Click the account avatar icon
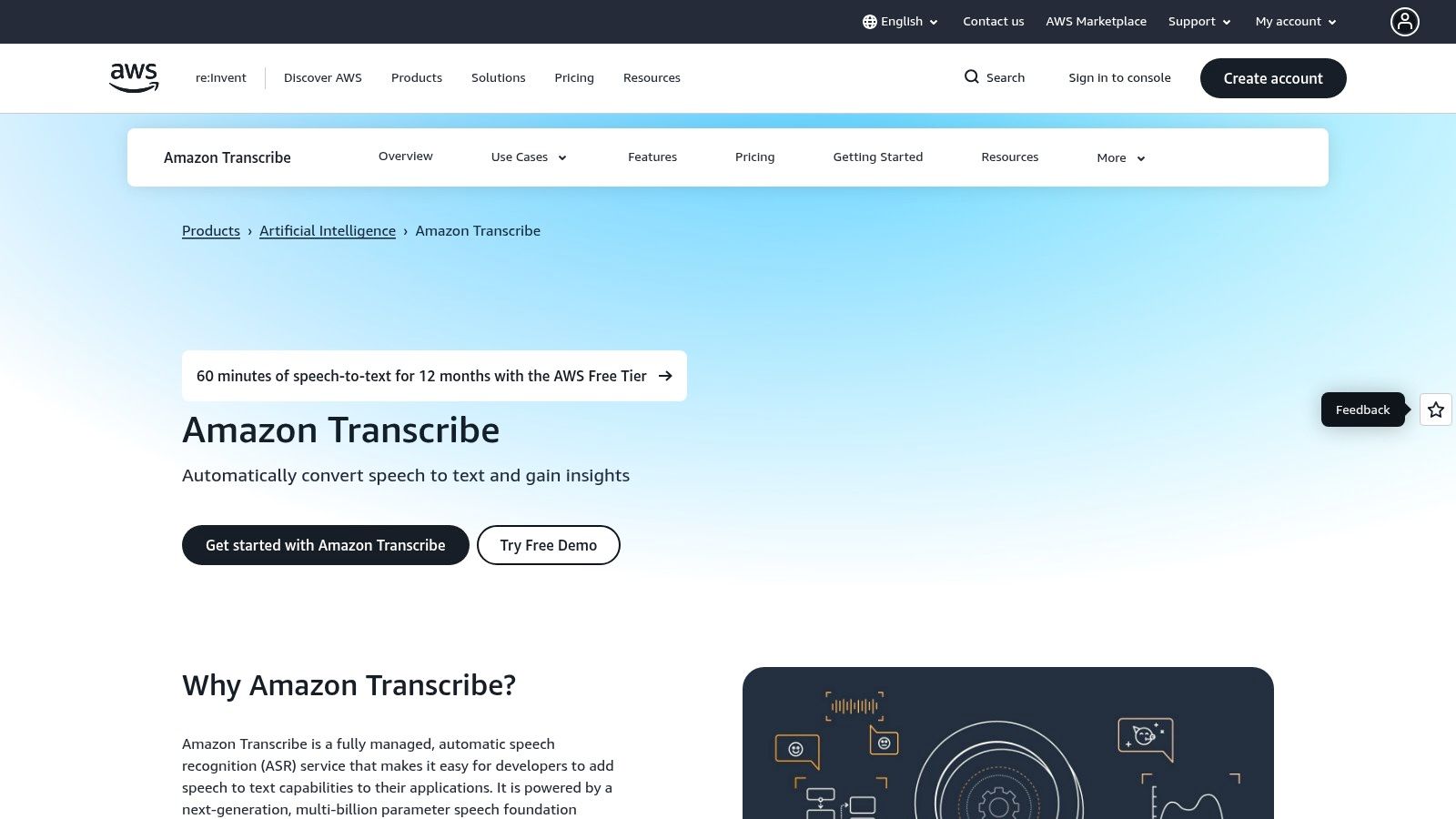The image size is (1456, 819). [1404, 22]
